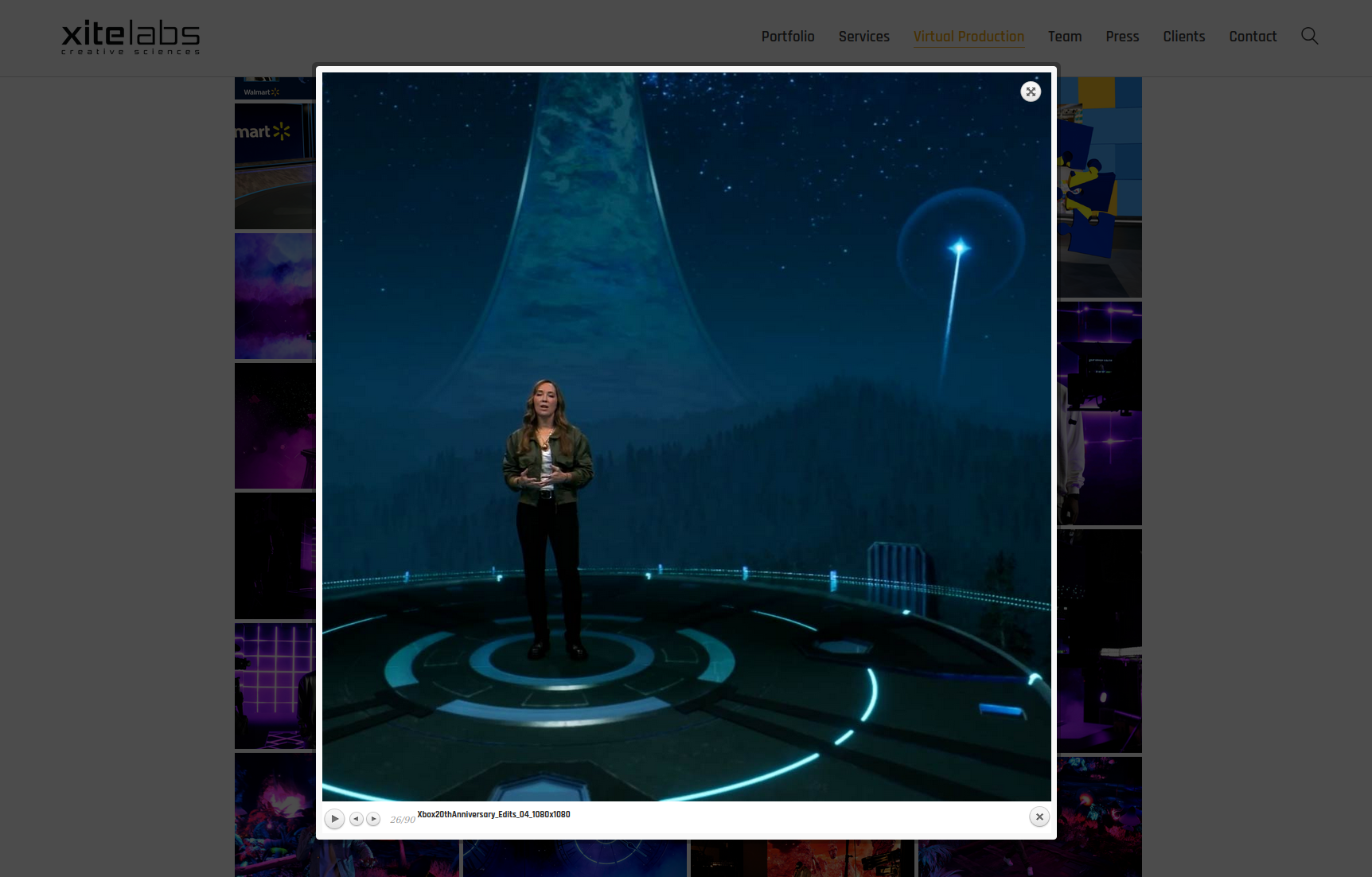The width and height of the screenshot is (1372, 877).
Task: Click the image counter 26/90
Action: click(402, 820)
